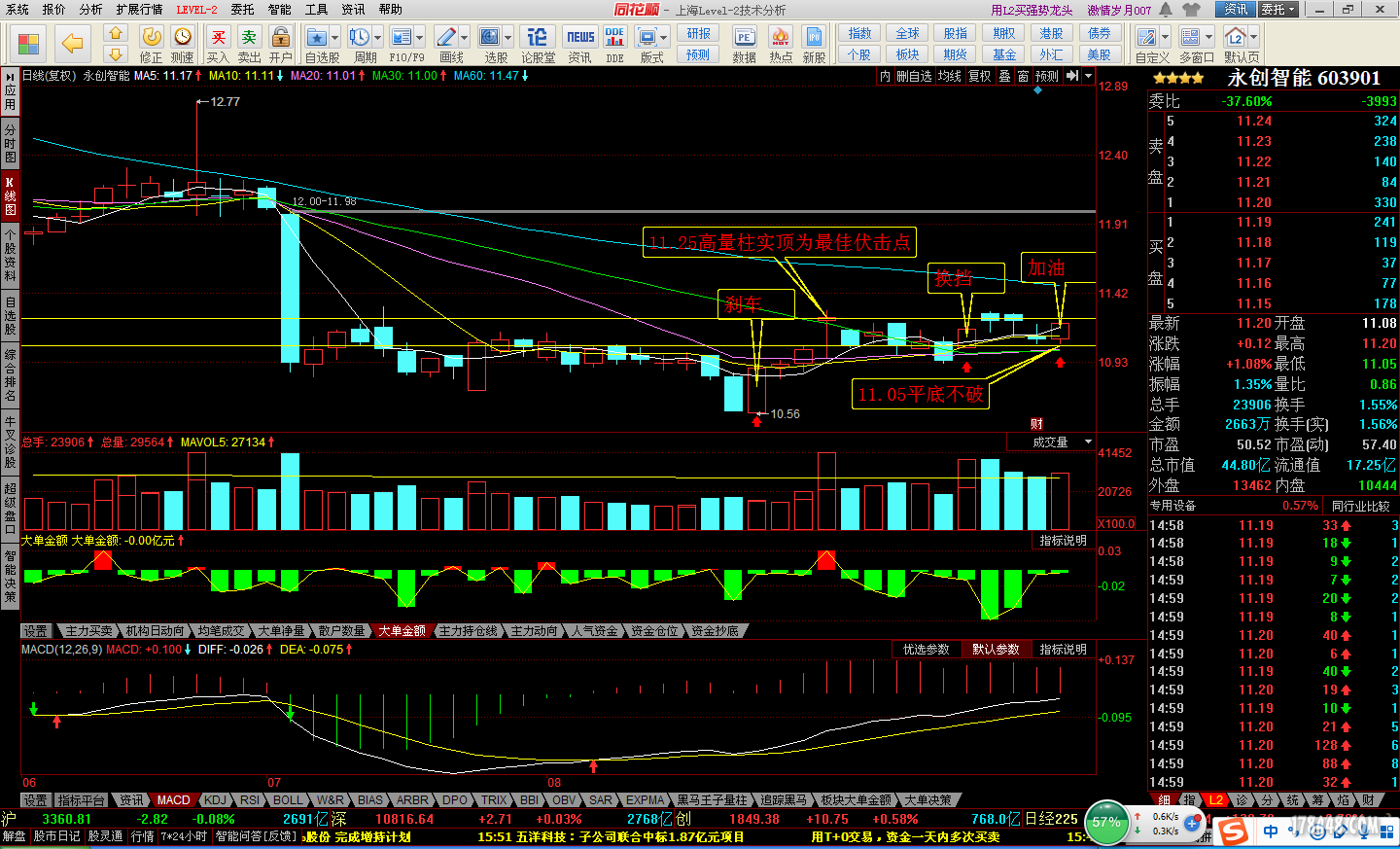This screenshot has height=849, width=1400.
Task: Toggle the 均线 moving average display
Action: click(x=950, y=76)
